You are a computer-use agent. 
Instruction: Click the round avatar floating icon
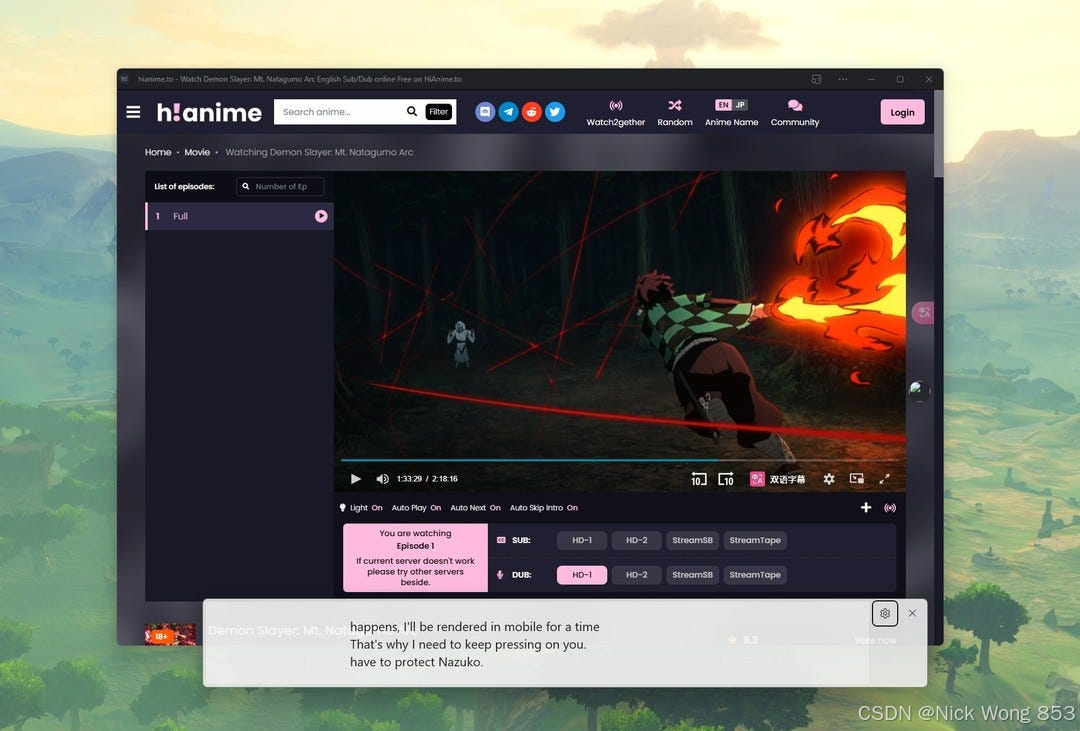(x=919, y=391)
